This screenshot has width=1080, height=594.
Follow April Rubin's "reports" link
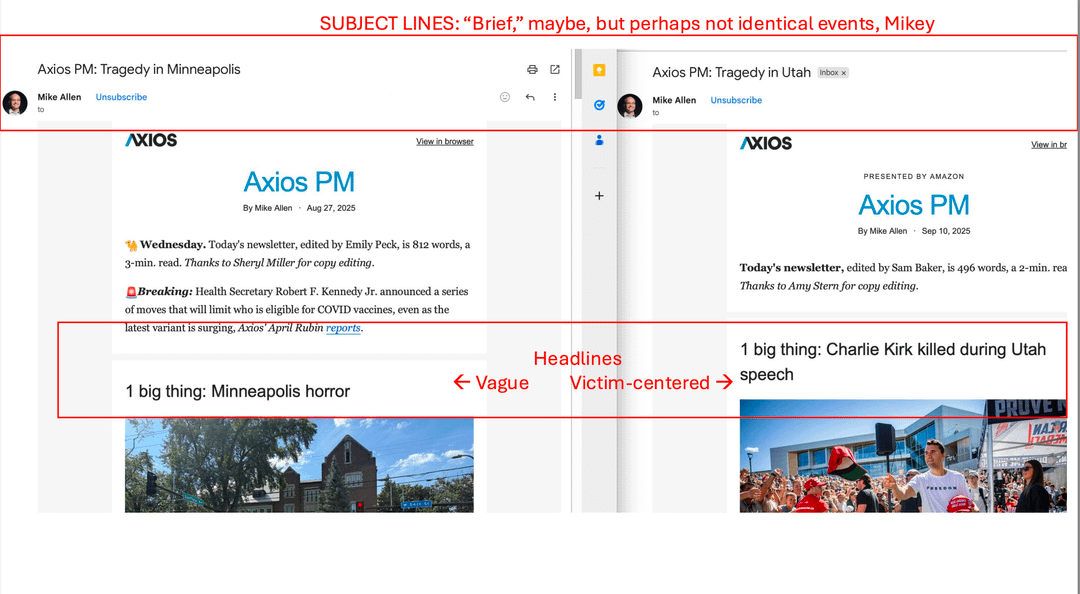(343, 328)
